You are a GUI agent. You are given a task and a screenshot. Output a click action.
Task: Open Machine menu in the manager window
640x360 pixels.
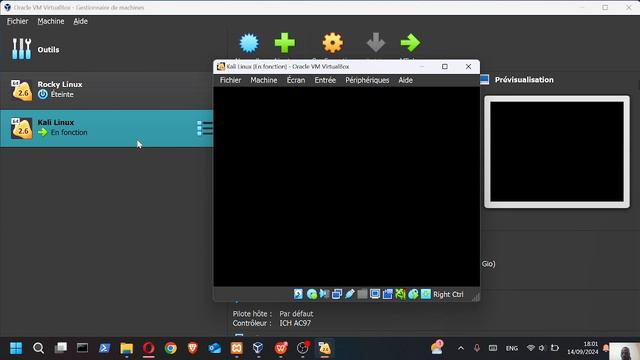(x=51, y=21)
